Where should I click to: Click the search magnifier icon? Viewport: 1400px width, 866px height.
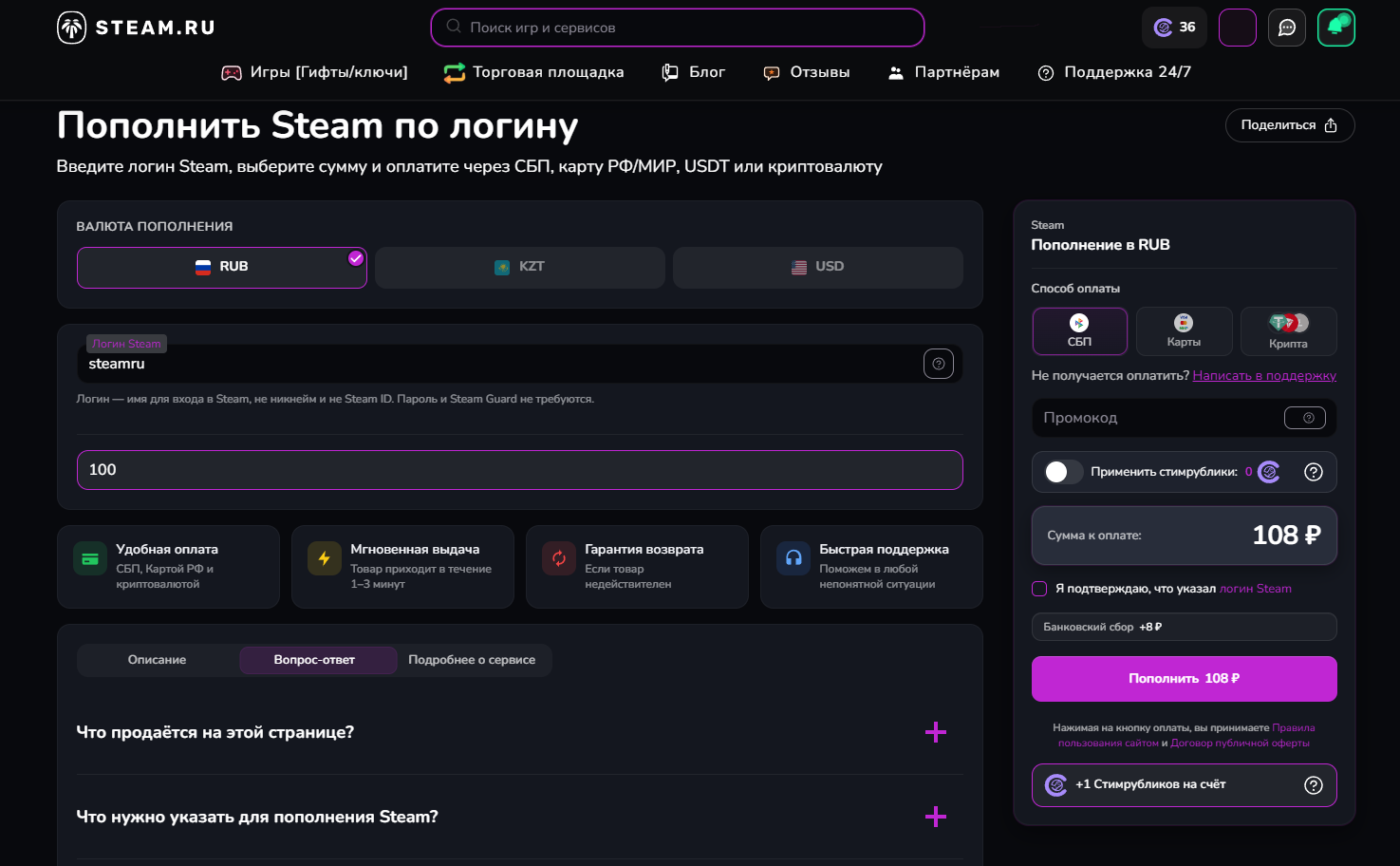click(454, 27)
